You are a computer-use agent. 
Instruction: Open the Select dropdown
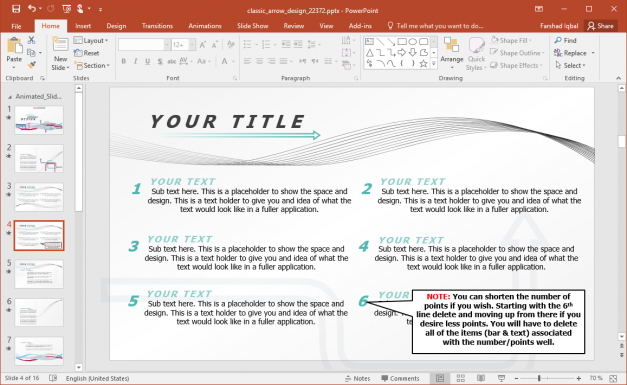[x=571, y=65]
